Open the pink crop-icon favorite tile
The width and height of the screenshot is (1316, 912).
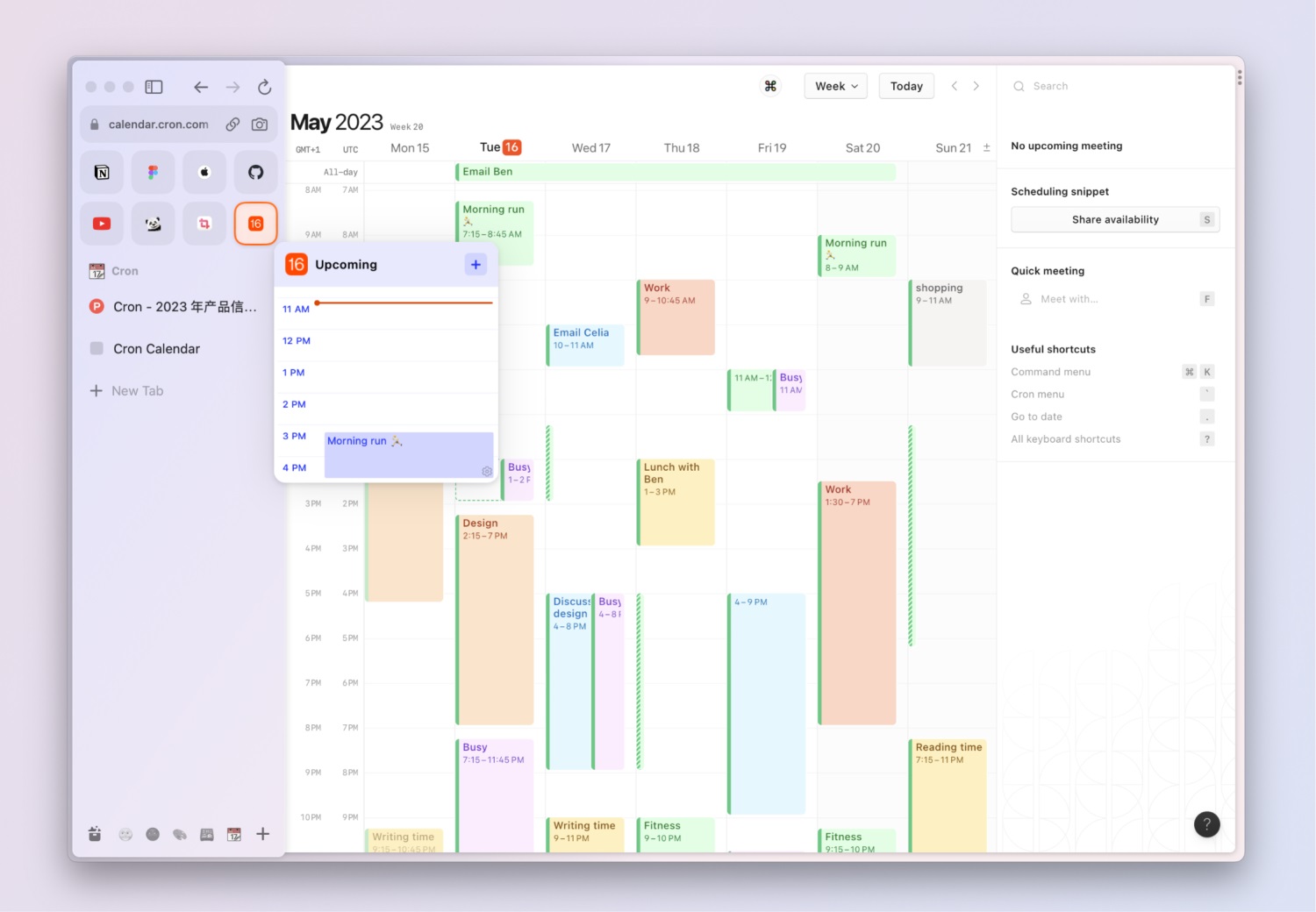(204, 224)
